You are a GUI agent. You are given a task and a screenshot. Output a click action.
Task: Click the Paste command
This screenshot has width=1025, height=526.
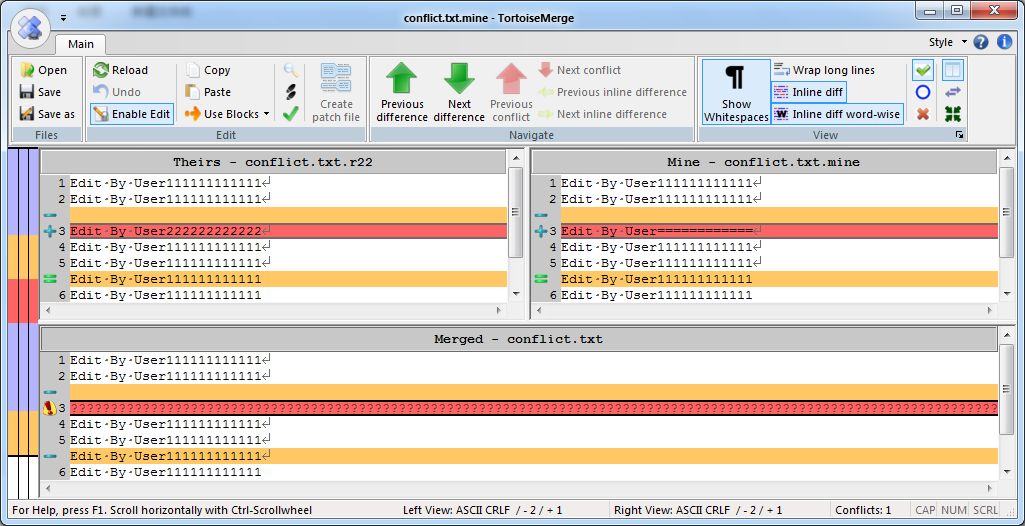click(208, 92)
